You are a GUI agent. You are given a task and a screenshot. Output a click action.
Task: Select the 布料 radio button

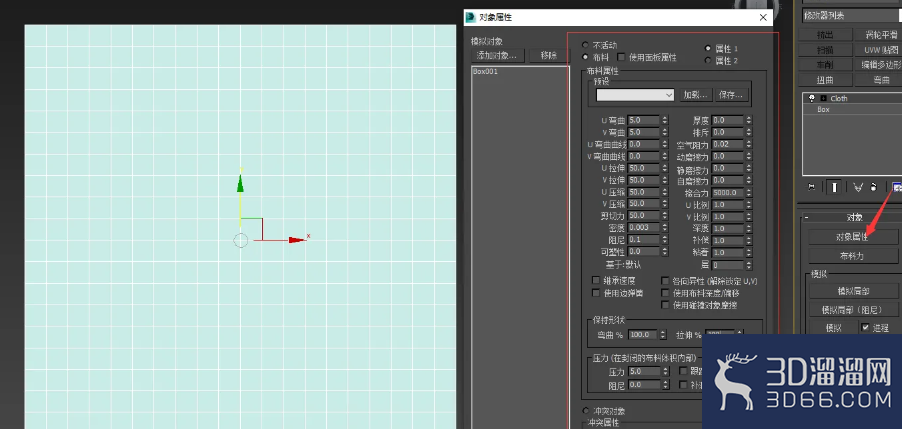click(586, 57)
